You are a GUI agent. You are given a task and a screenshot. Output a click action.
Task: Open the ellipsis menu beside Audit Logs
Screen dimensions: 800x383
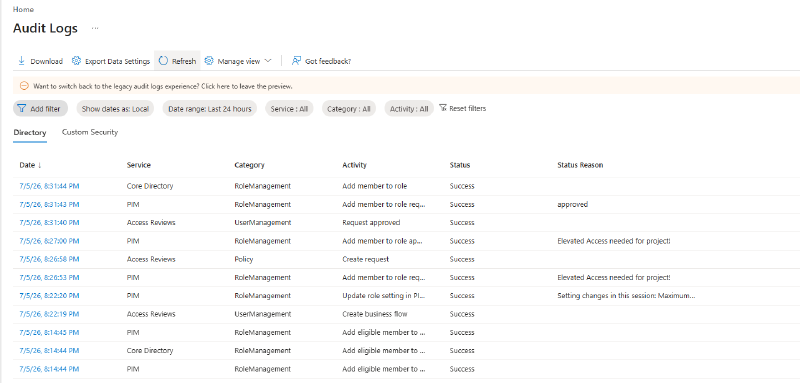(x=95, y=29)
